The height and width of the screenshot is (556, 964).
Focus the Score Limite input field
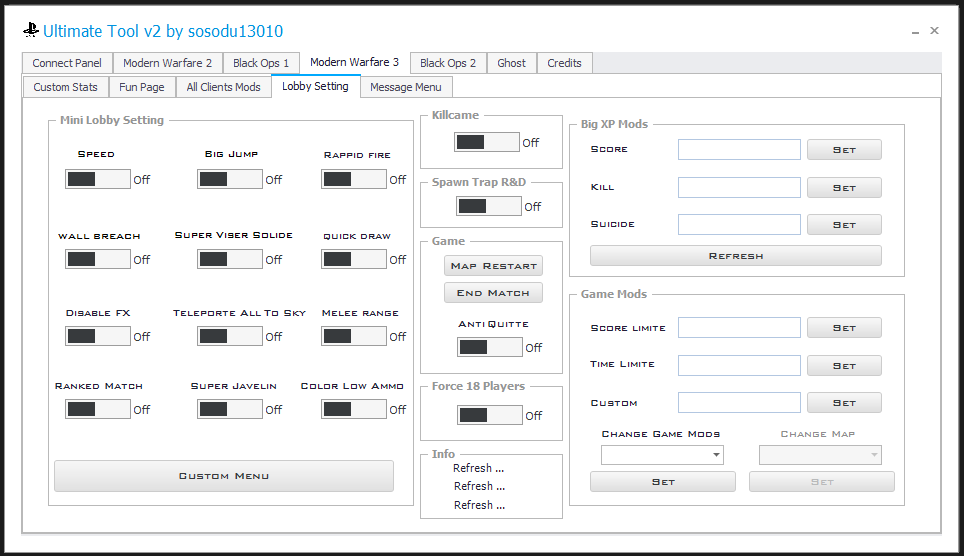pos(739,328)
